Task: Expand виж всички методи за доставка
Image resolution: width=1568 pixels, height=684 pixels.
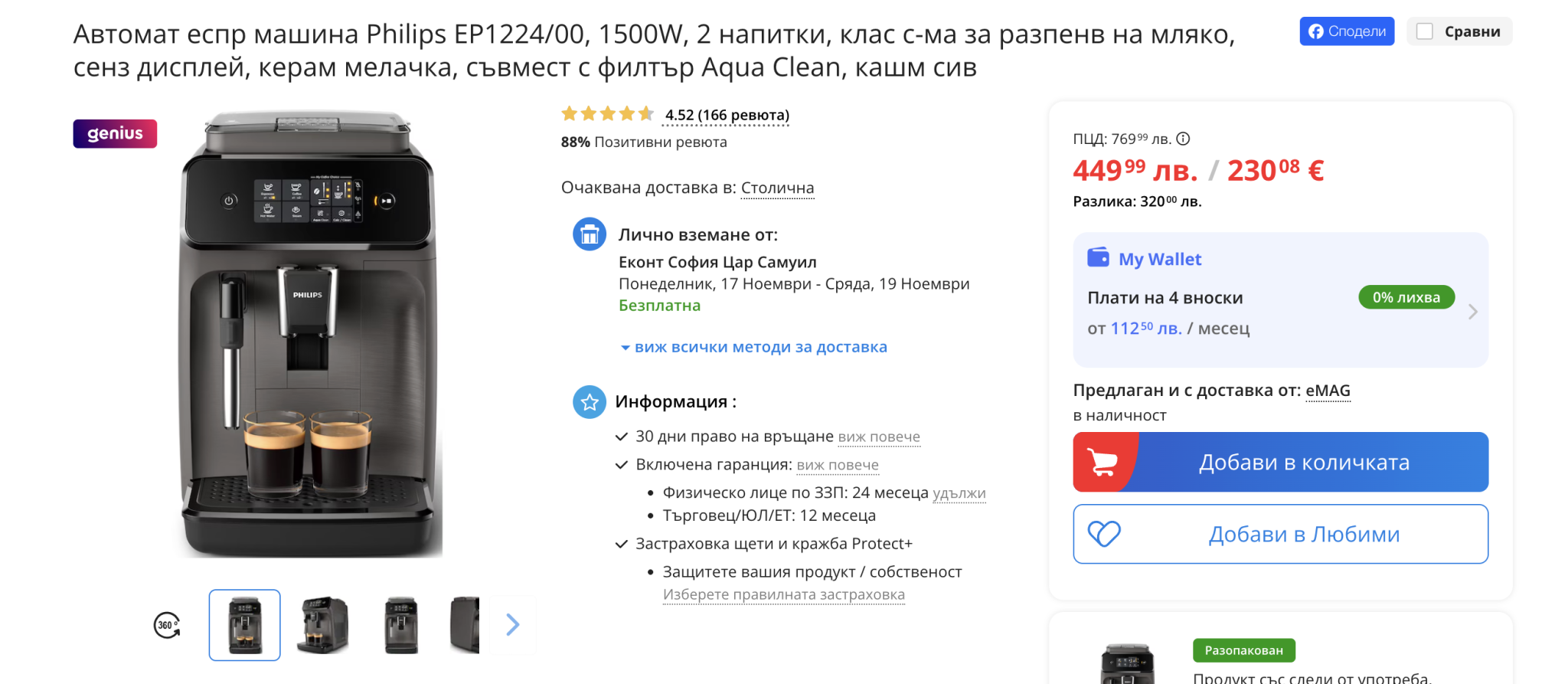Action: click(753, 347)
